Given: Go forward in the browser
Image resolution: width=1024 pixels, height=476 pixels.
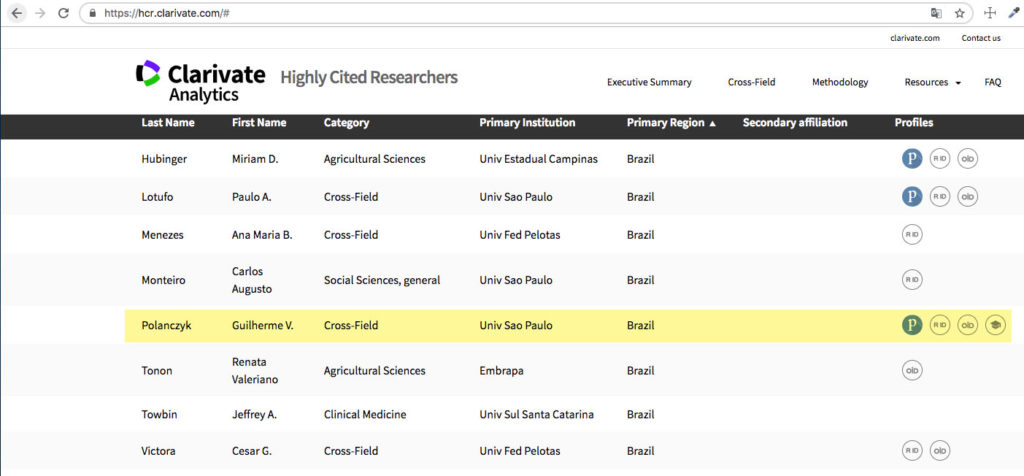Looking at the screenshot, I should 40,13.
